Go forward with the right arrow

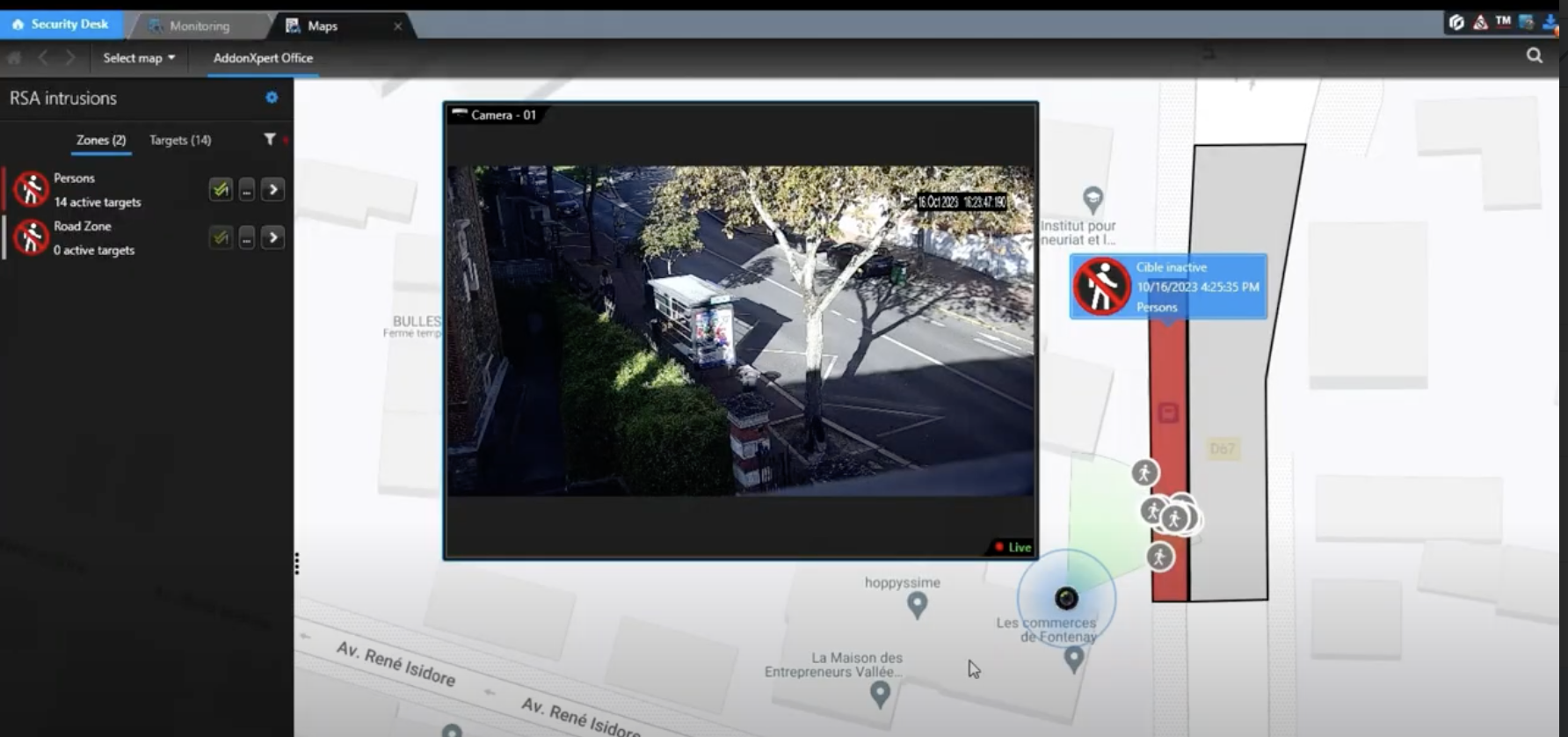pos(69,58)
